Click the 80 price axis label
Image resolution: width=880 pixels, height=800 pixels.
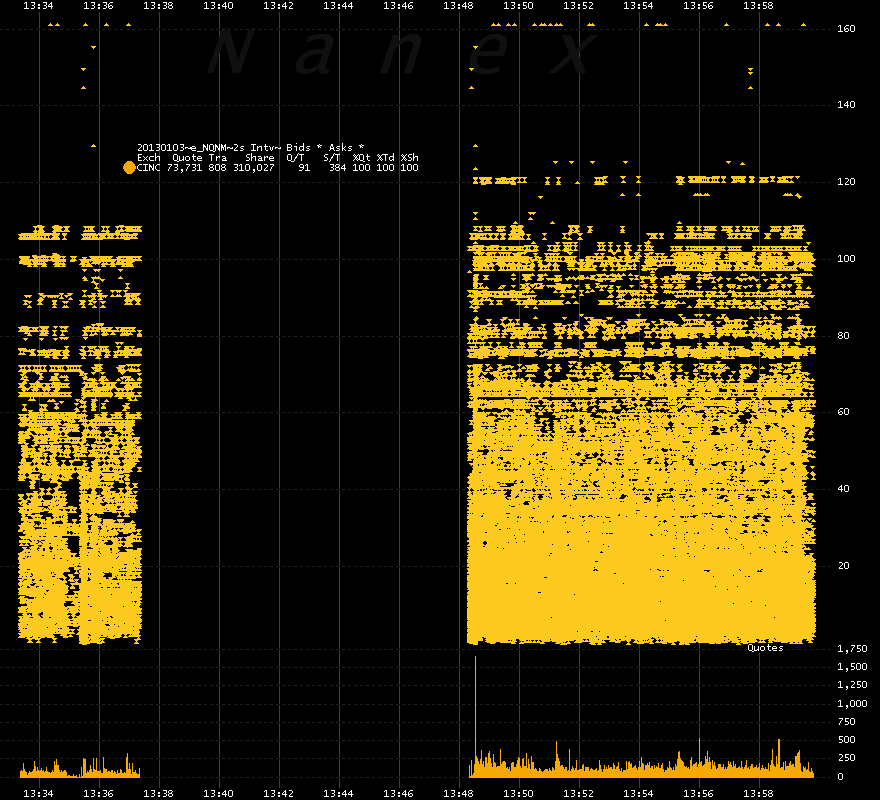pos(844,336)
